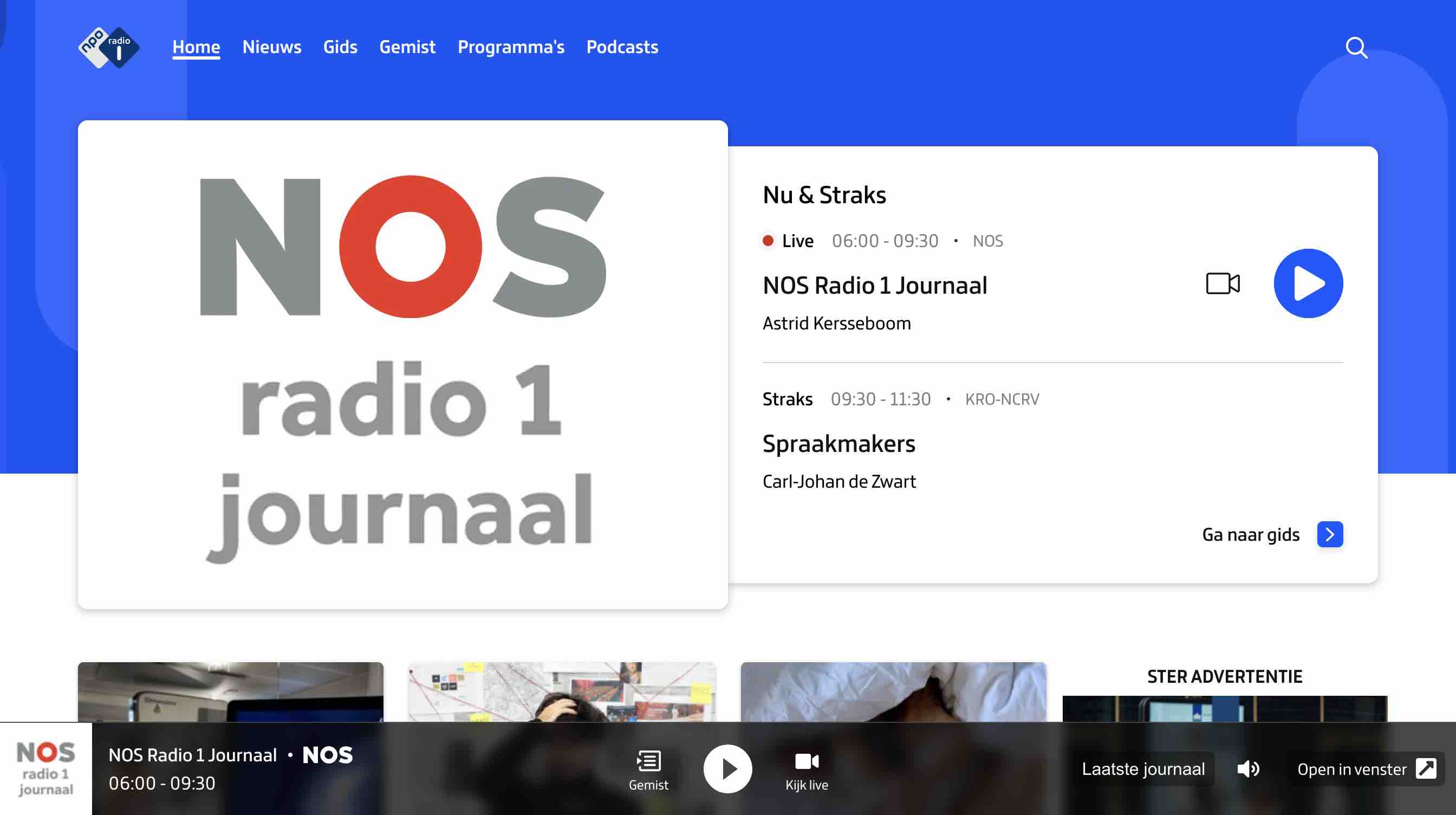The width and height of the screenshot is (1456, 815).
Task: Click the bold NOS label in the player bar
Action: pyautogui.click(x=327, y=755)
